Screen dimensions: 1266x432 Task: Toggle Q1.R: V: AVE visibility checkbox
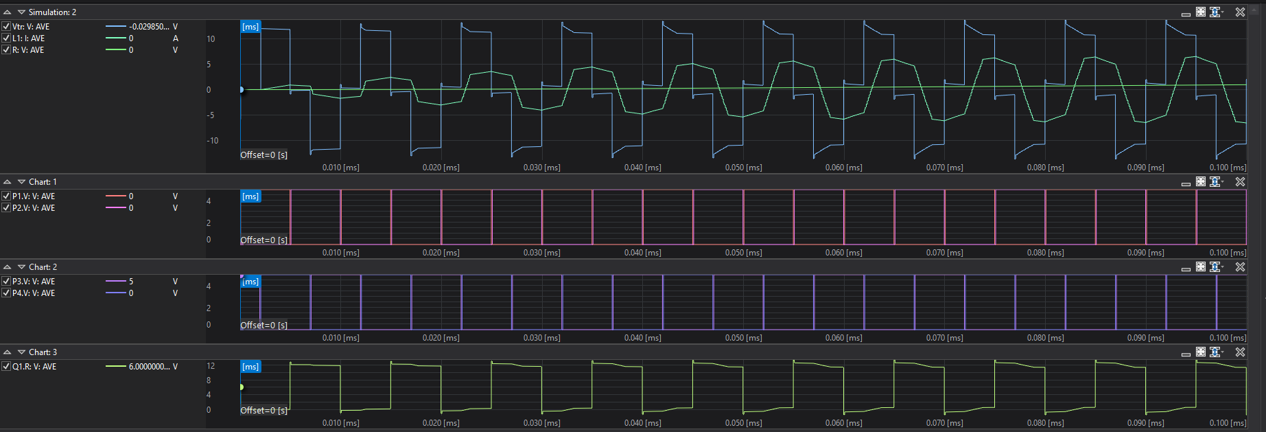point(7,367)
